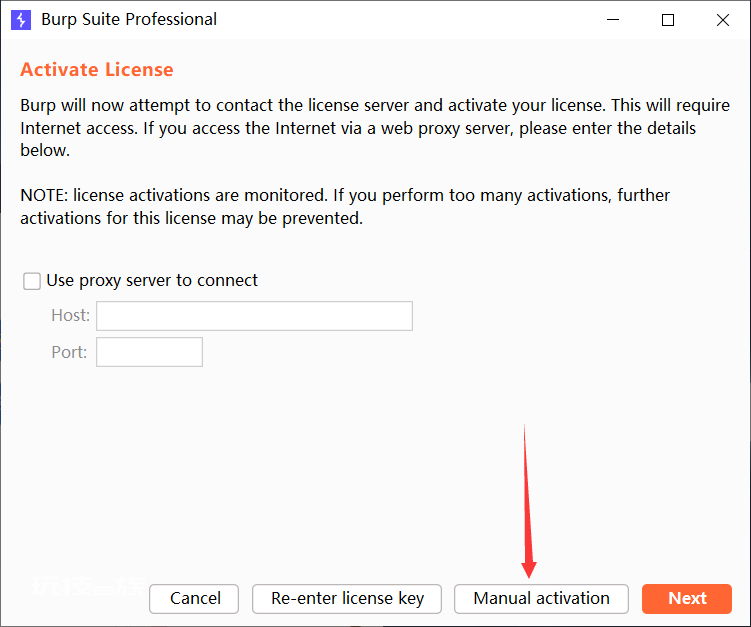The height and width of the screenshot is (627, 751).
Task: Focus the proxy Host input field
Action: click(254, 316)
